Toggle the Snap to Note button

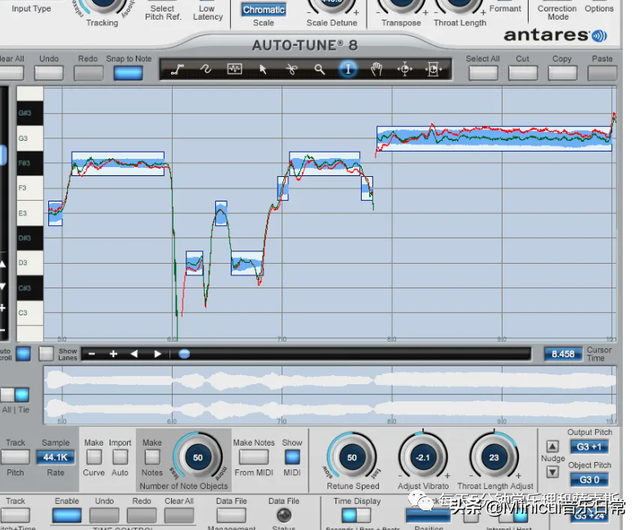coord(127,73)
